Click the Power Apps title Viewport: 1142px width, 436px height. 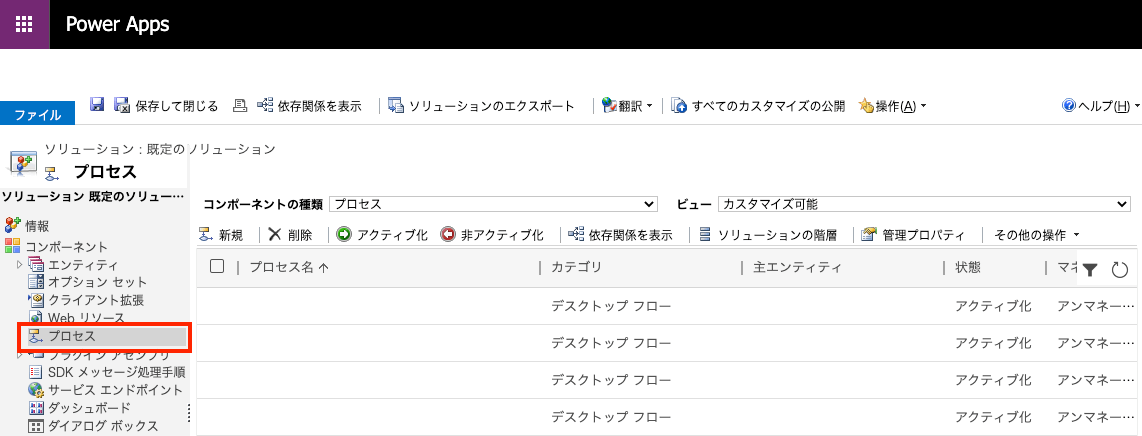[x=117, y=24]
